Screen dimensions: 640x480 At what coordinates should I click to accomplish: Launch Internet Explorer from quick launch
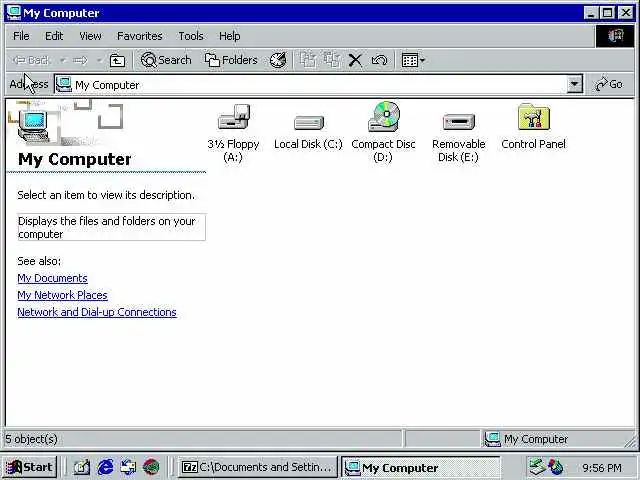point(105,467)
